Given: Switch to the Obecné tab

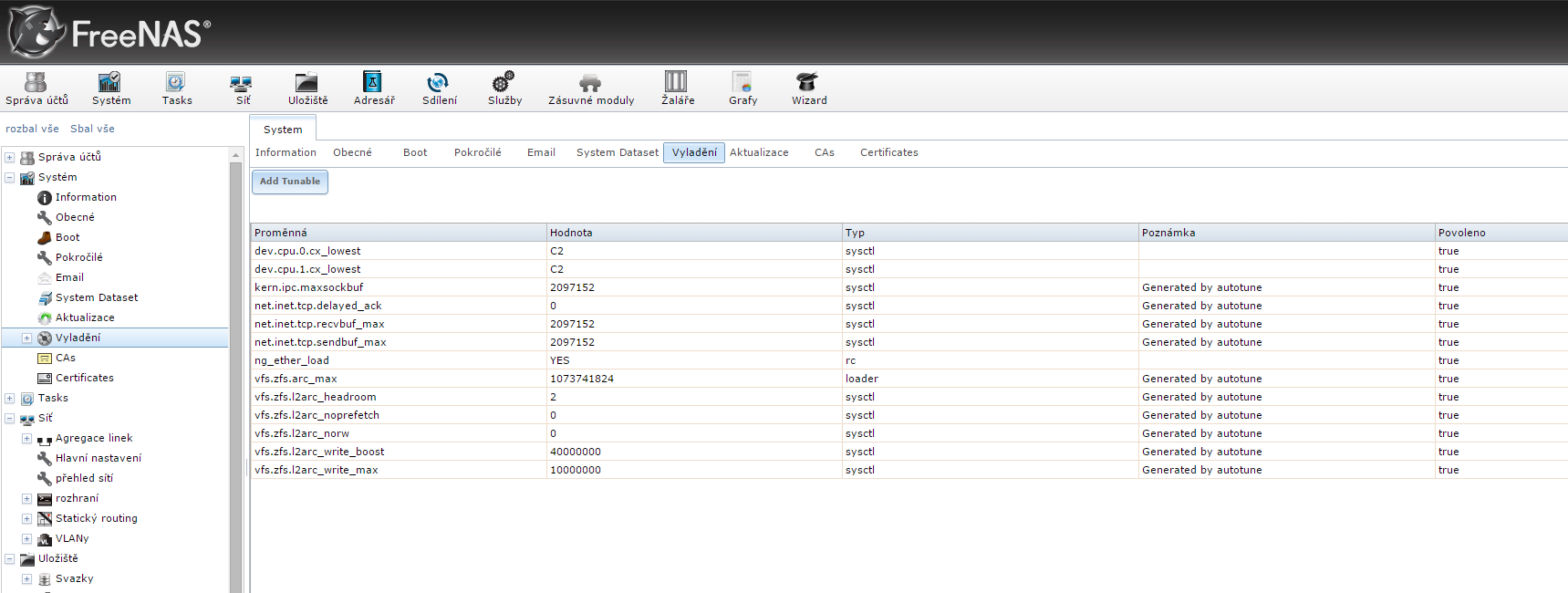Looking at the screenshot, I should click(x=352, y=152).
